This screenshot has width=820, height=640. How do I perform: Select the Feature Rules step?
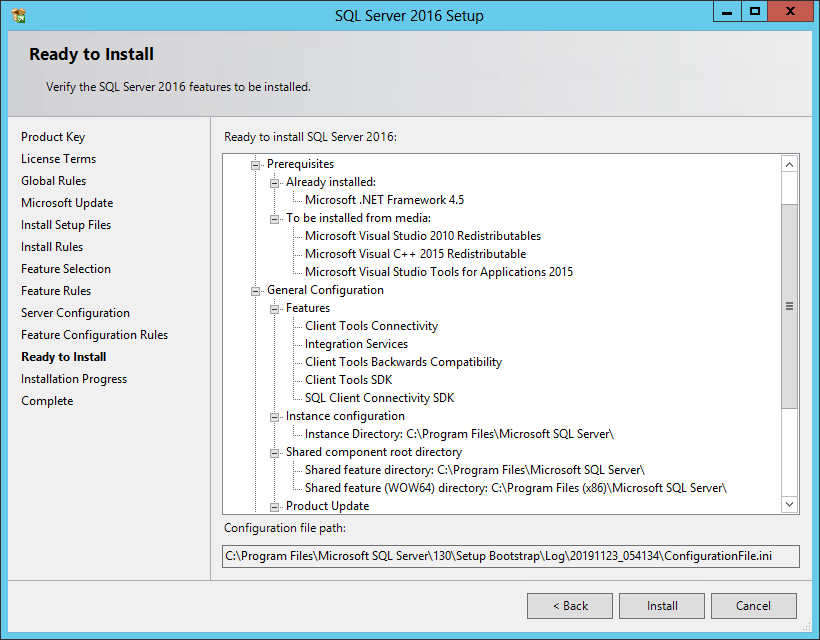coord(56,291)
